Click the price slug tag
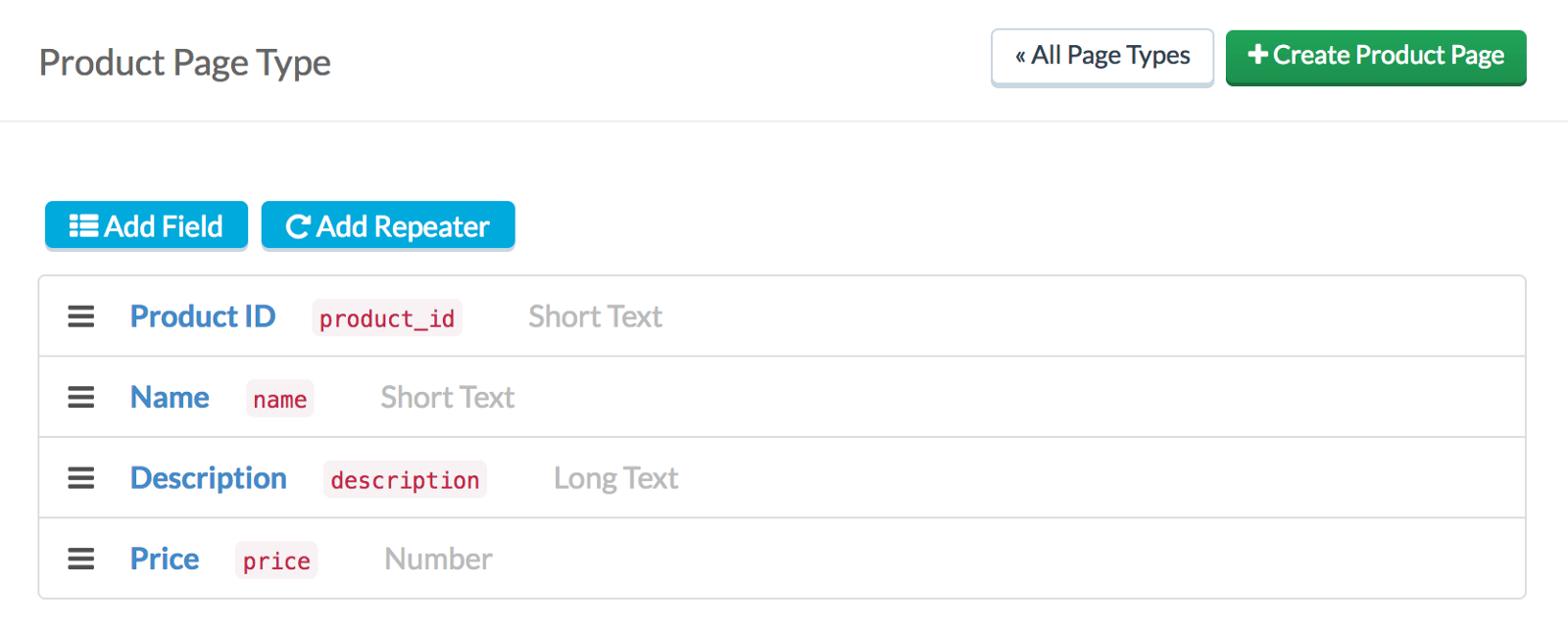This screenshot has height=637, width=1568. [x=276, y=561]
